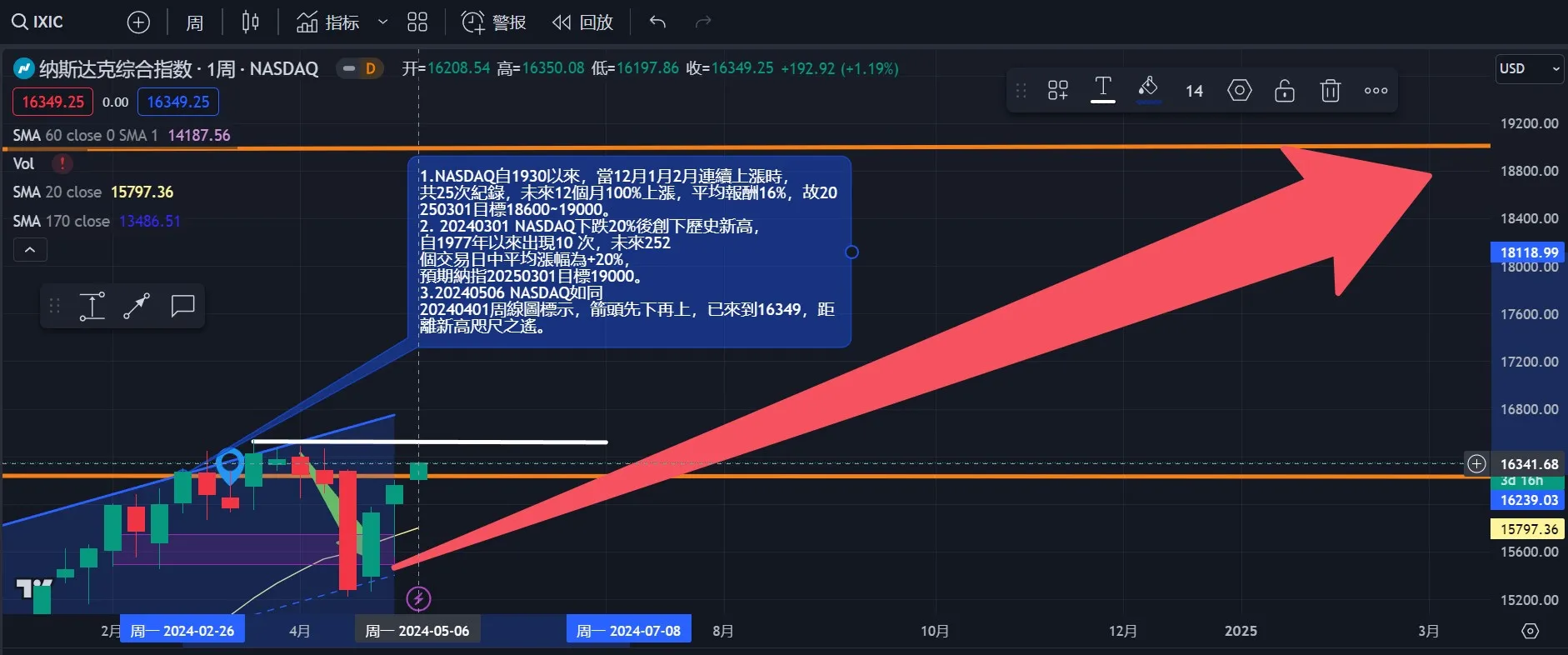The width and height of the screenshot is (1568, 655).
Task: Click the add symbol plus icon
Action: coord(138,22)
